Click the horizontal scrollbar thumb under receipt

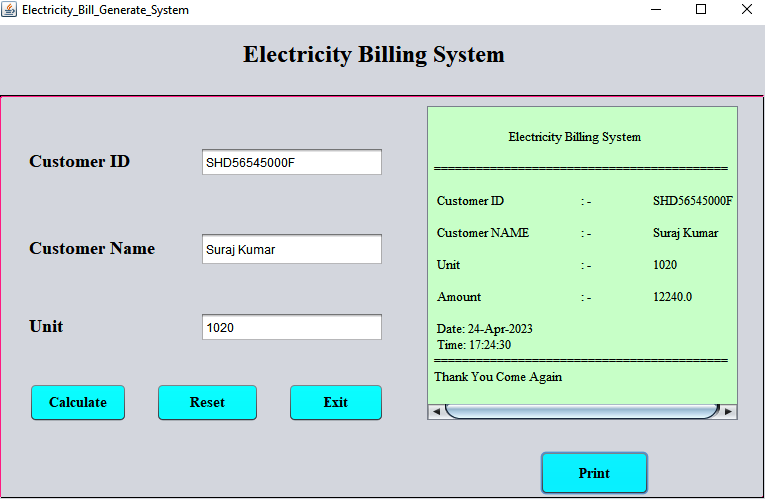tap(582, 412)
